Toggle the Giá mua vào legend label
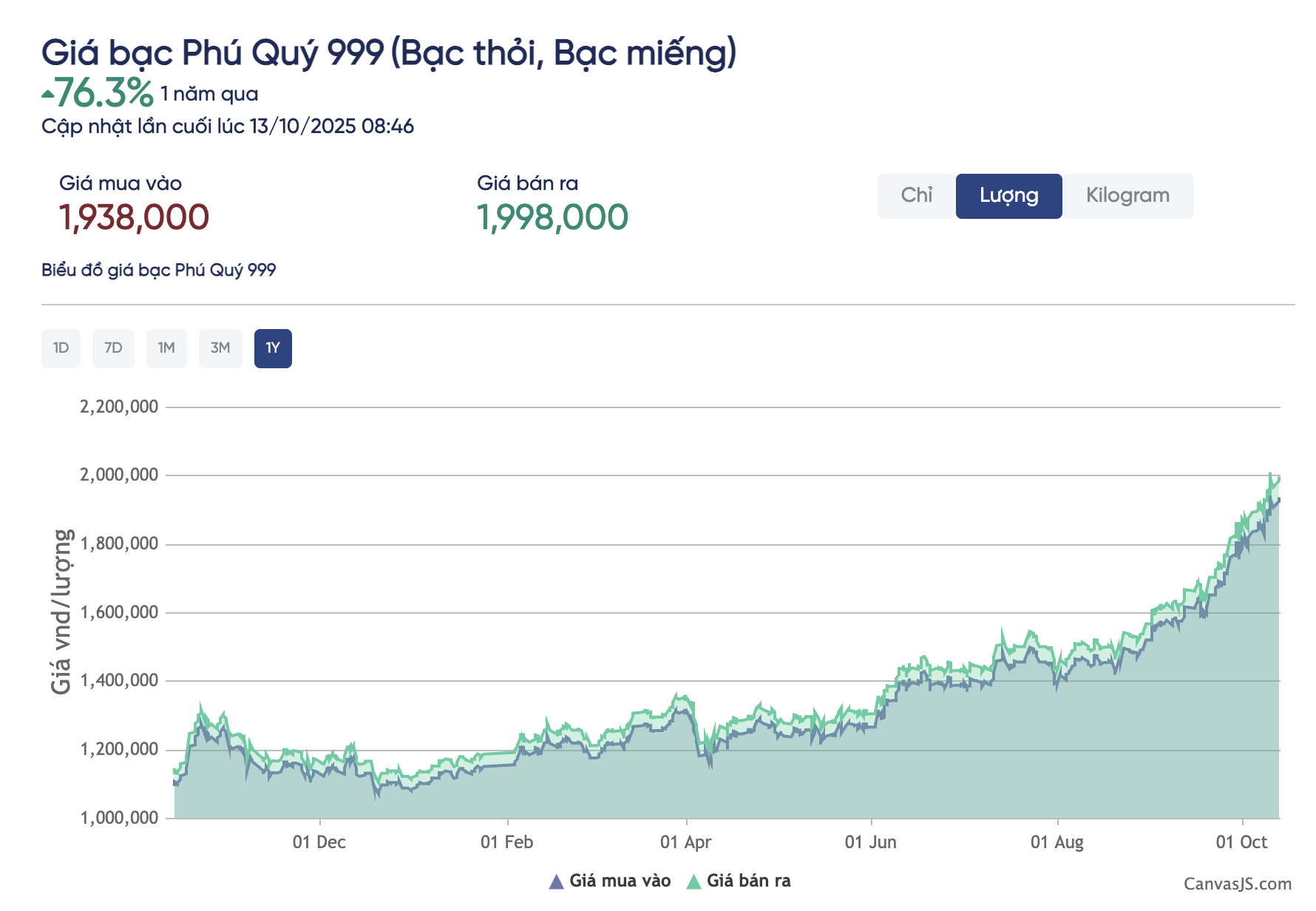 (620, 881)
